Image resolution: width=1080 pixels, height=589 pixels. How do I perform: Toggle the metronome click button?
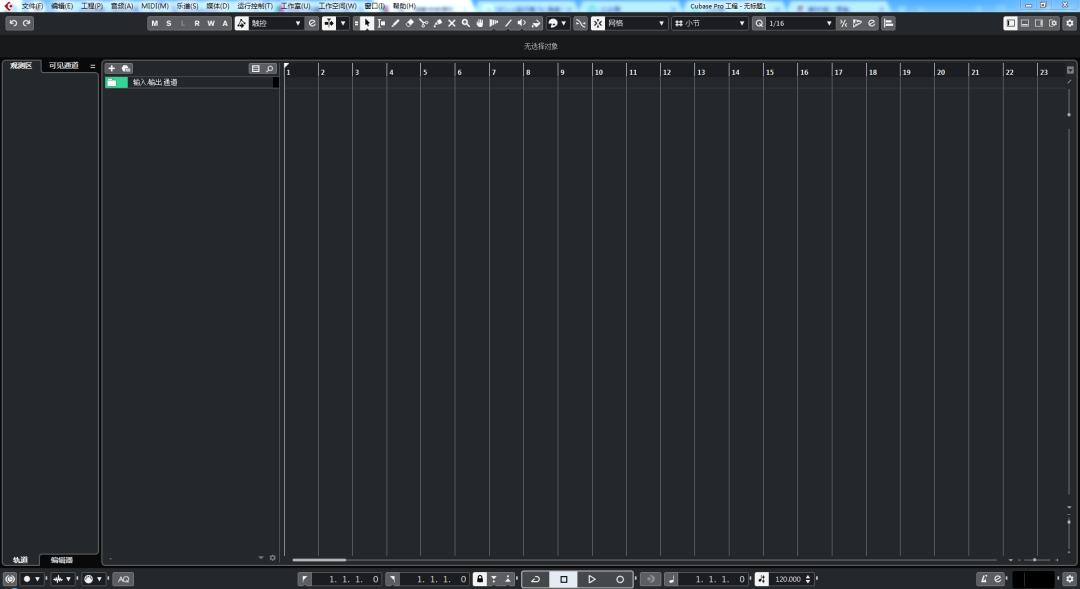984,579
